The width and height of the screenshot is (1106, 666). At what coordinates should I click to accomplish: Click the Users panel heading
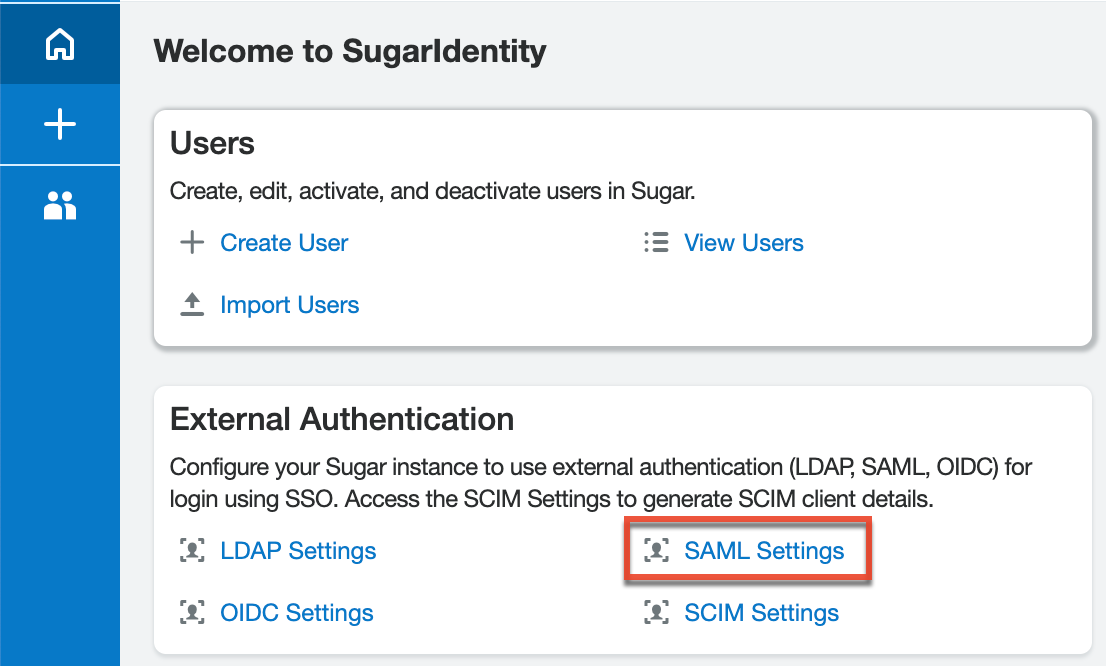tap(212, 143)
